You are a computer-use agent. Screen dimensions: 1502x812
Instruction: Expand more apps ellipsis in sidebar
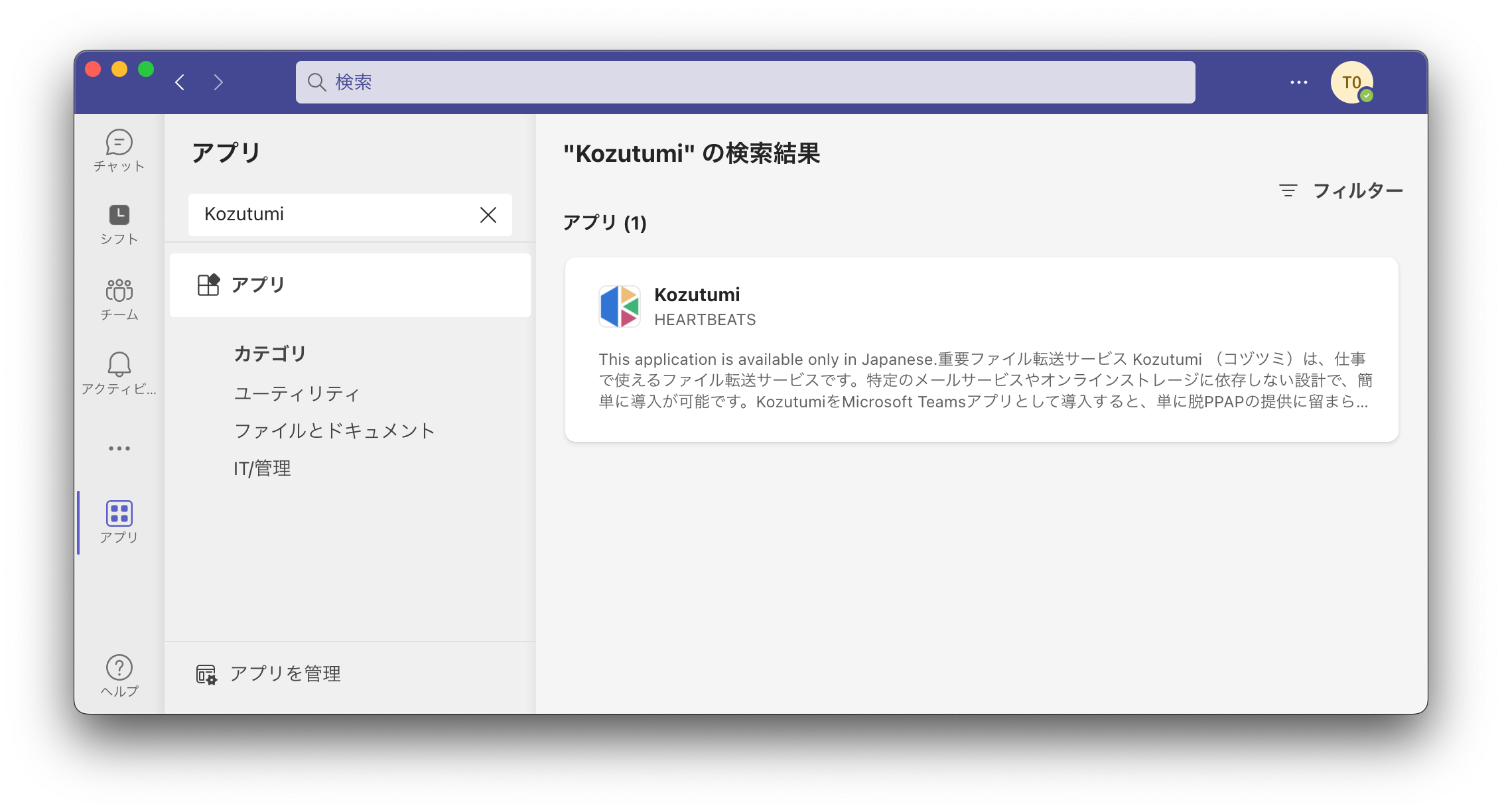pyautogui.click(x=119, y=448)
